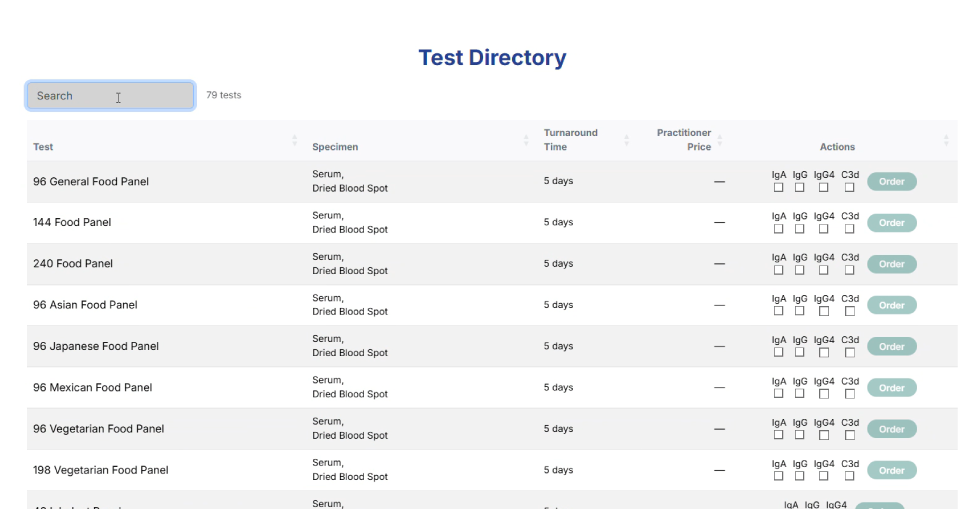Screen dimensions: 959x509
Task: Sort by Specimen column arrows
Action: pos(526,141)
